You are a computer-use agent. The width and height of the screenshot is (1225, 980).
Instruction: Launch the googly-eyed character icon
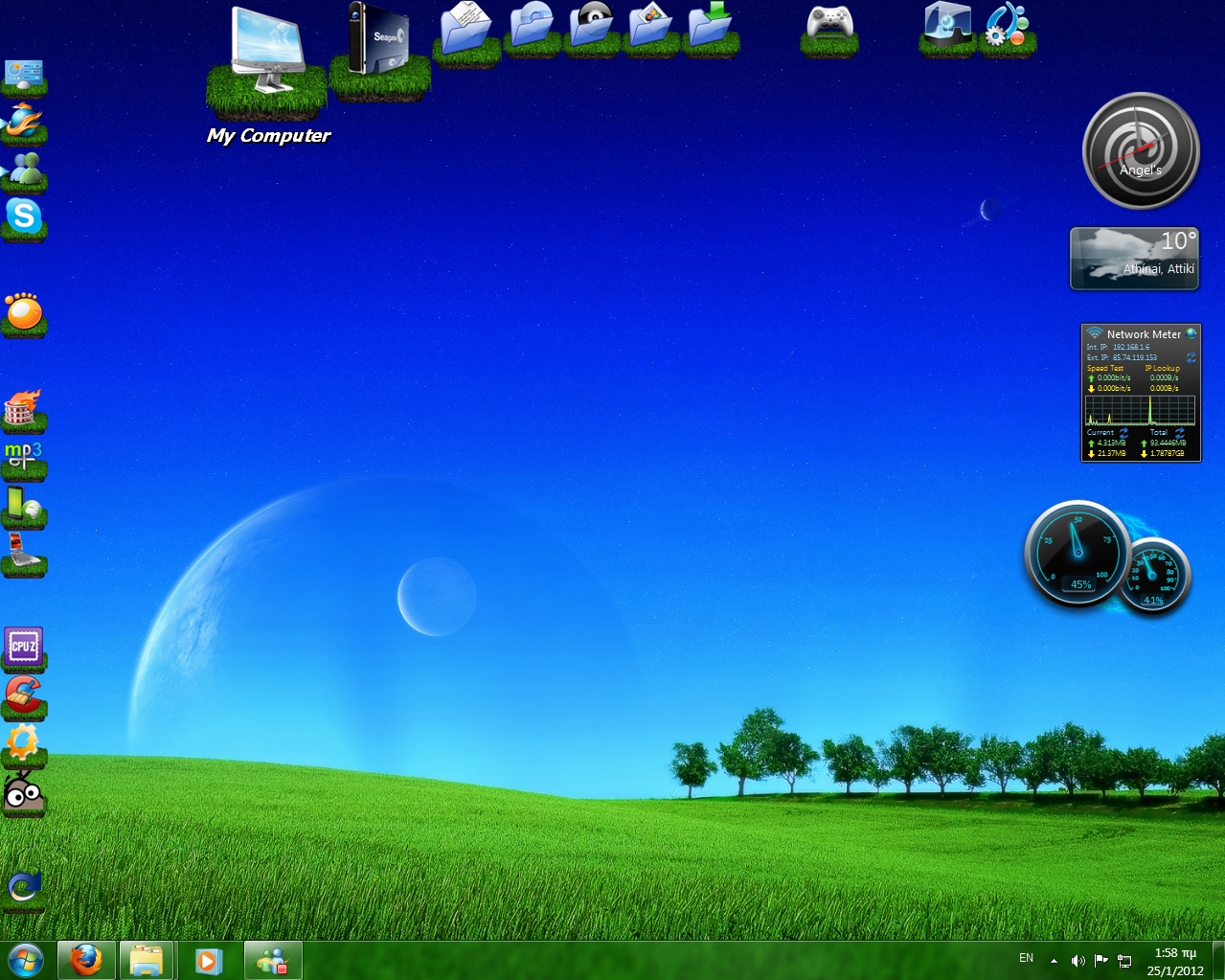pyautogui.click(x=24, y=792)
